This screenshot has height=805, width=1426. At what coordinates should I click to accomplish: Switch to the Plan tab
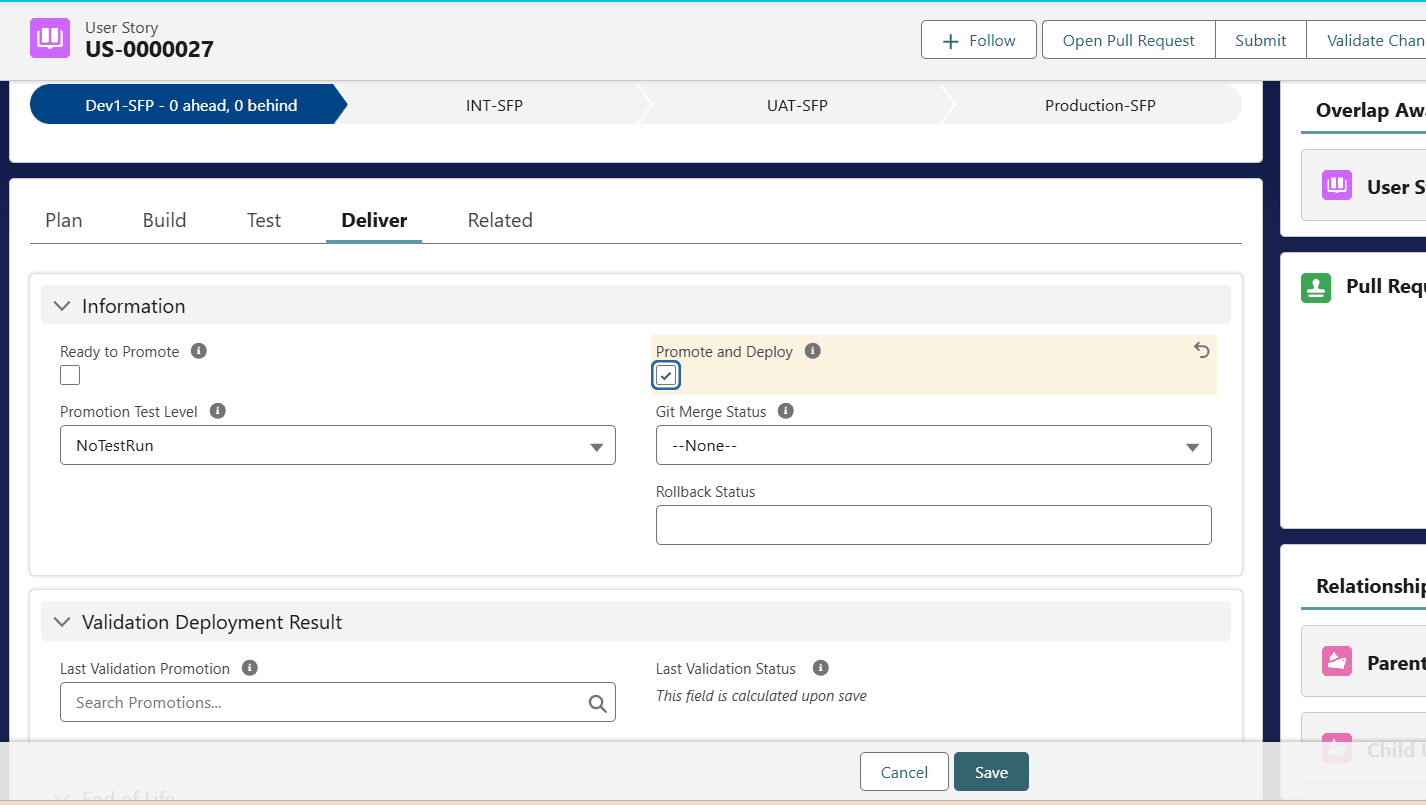64,220
